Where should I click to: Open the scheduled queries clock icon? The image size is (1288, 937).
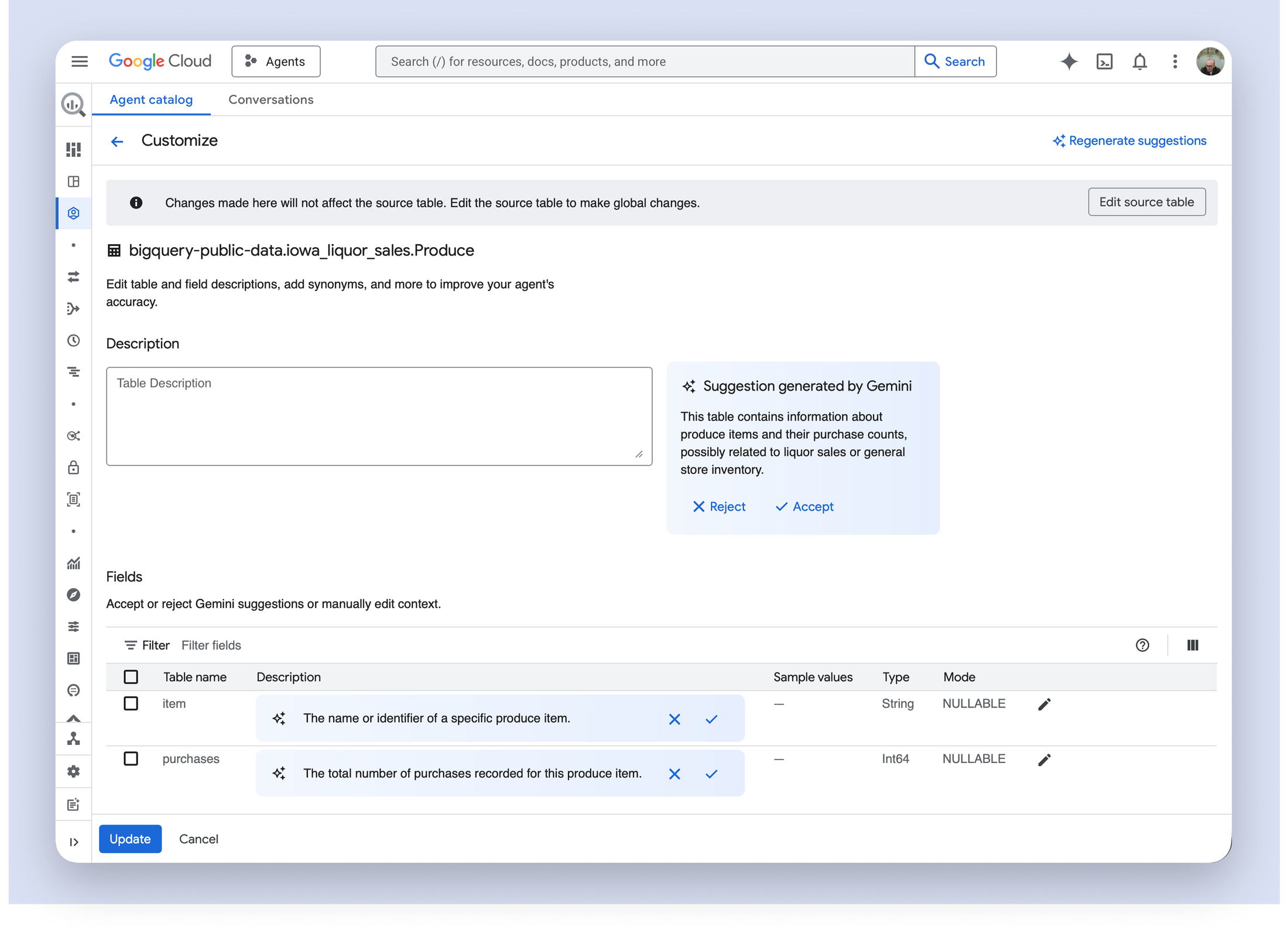[x=73, y=340]
